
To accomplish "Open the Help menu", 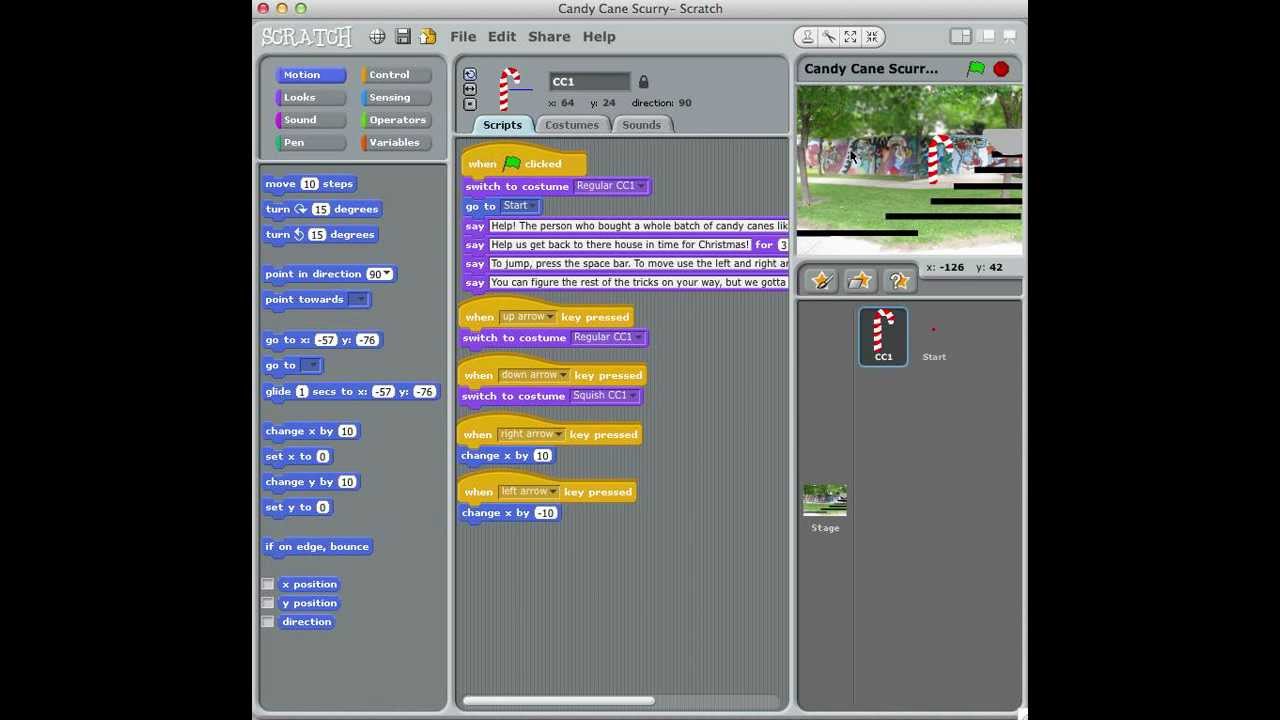I will coord(599,37).
